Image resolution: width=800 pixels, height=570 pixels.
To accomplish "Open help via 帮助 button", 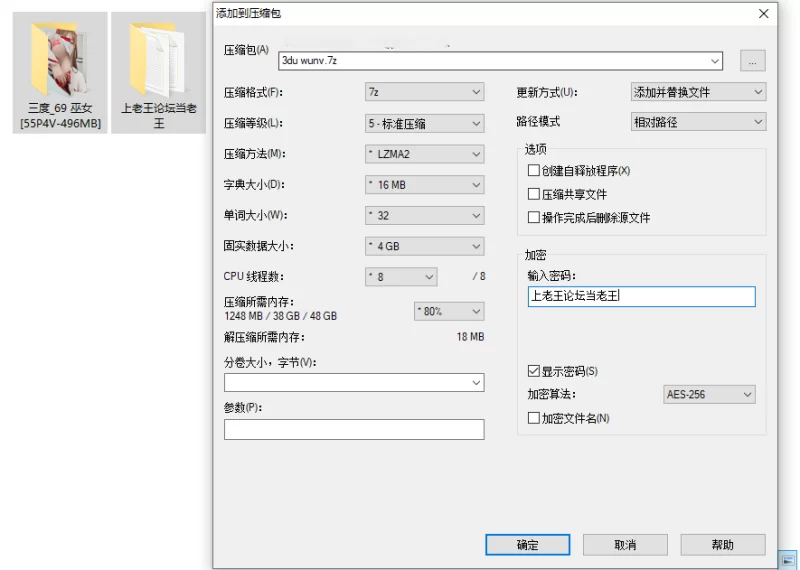I will [x=722, y=545].
